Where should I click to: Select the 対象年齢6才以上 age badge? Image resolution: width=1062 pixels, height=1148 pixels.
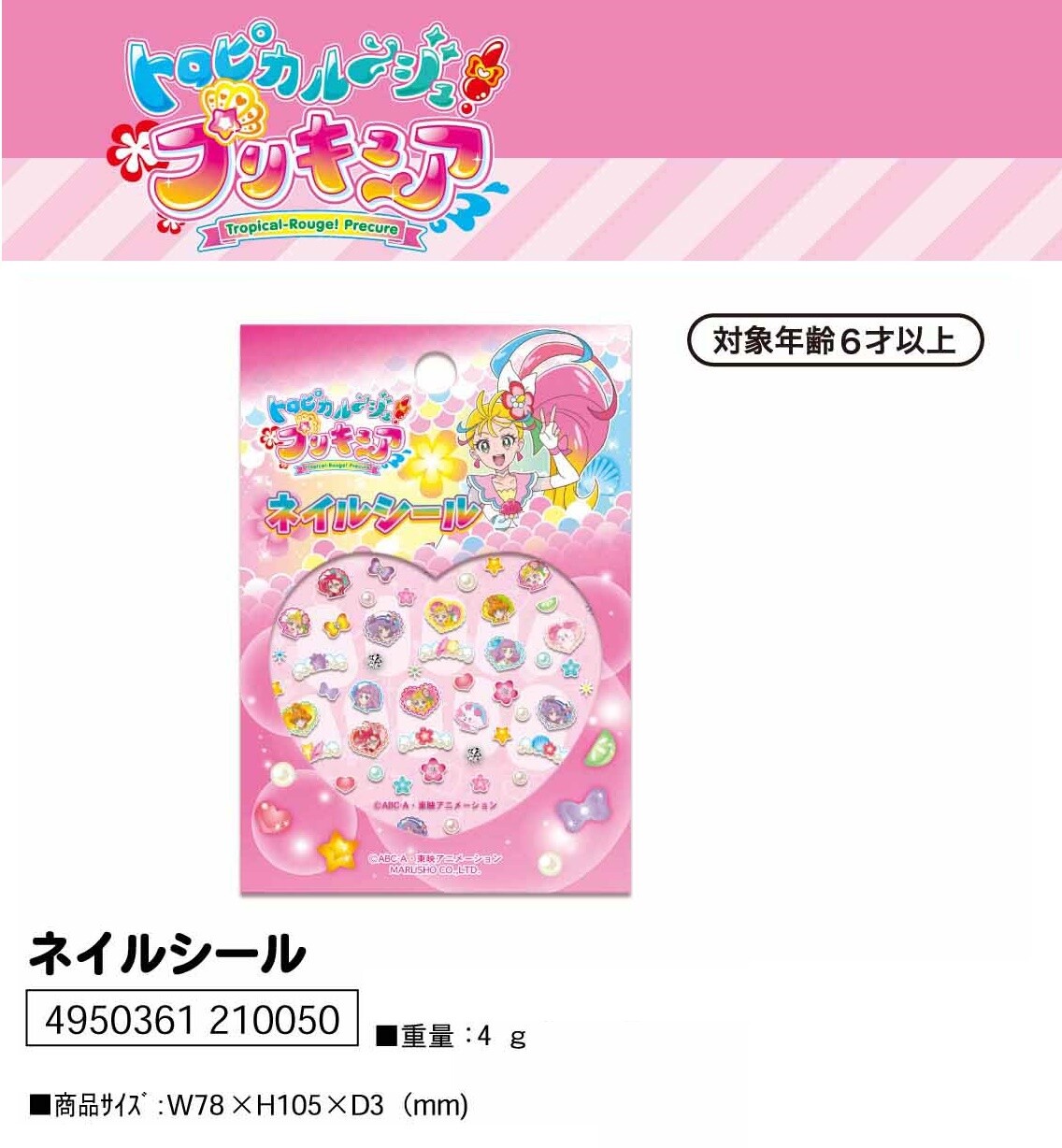pyautogui.click(x=835, y=340)
